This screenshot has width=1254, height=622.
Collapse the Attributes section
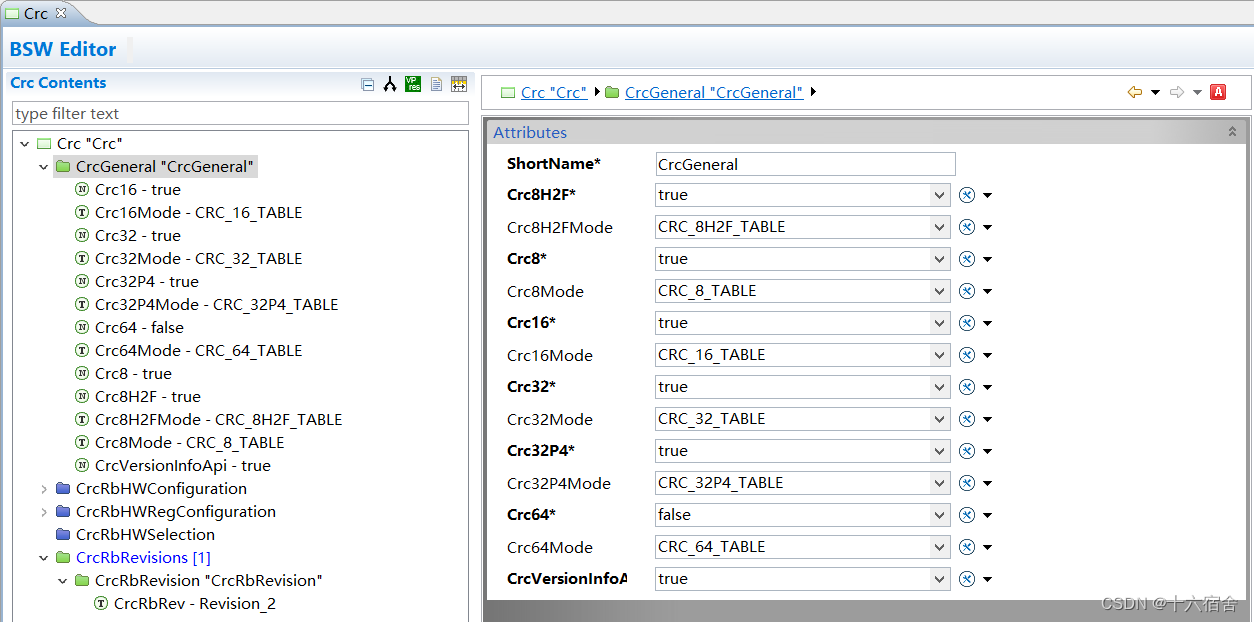(1232, 132)
